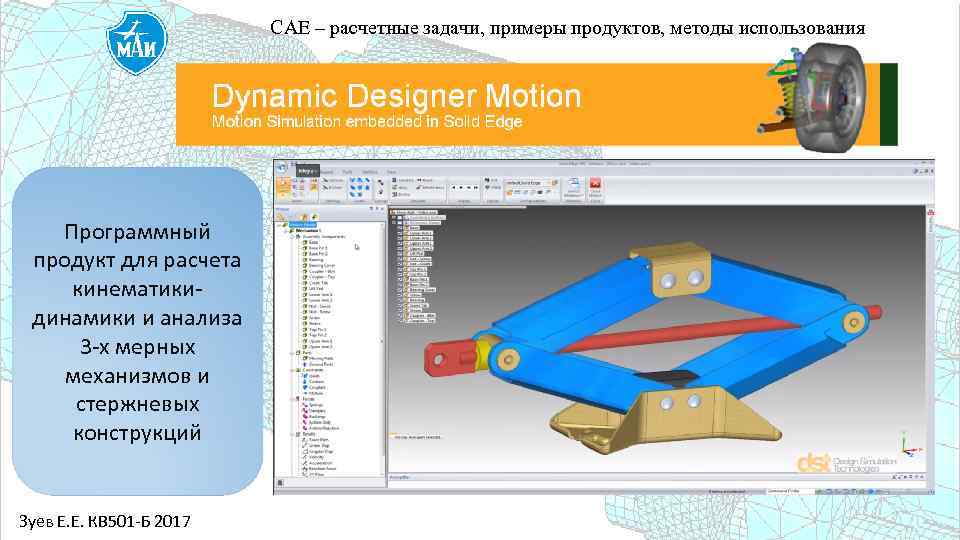
Task: Click the Dampers icon under Forces
Action: 305,411
